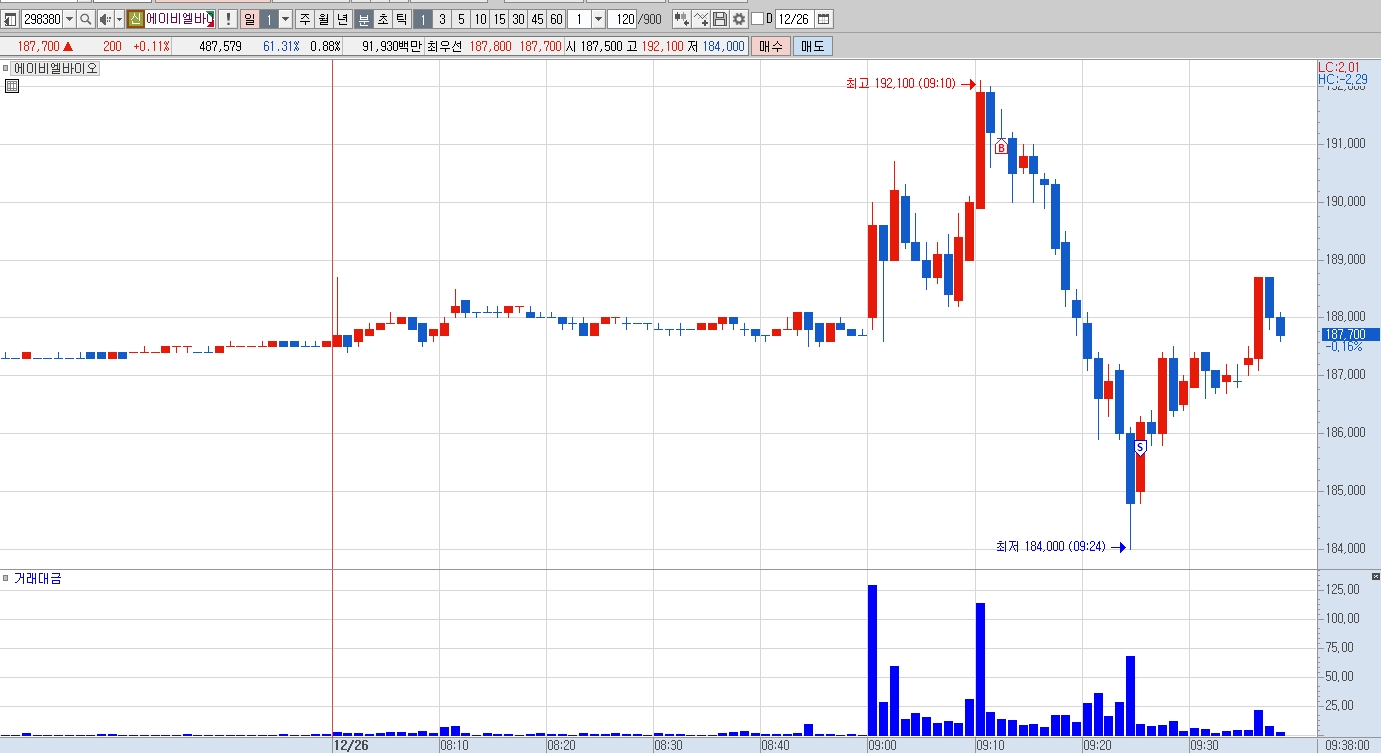
Task: Click the exclamation mark info icon
Action: click(227, 19)
